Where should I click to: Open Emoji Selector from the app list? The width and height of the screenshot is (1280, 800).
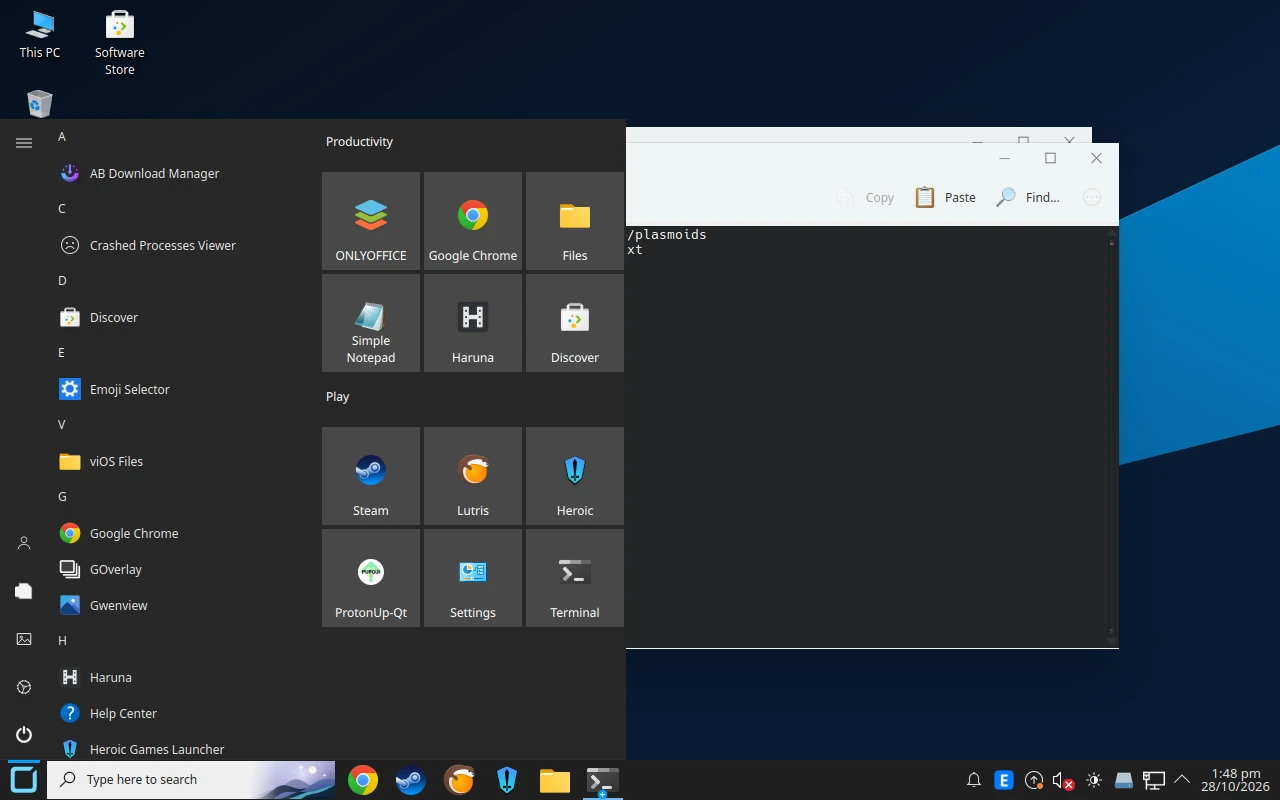180,389
